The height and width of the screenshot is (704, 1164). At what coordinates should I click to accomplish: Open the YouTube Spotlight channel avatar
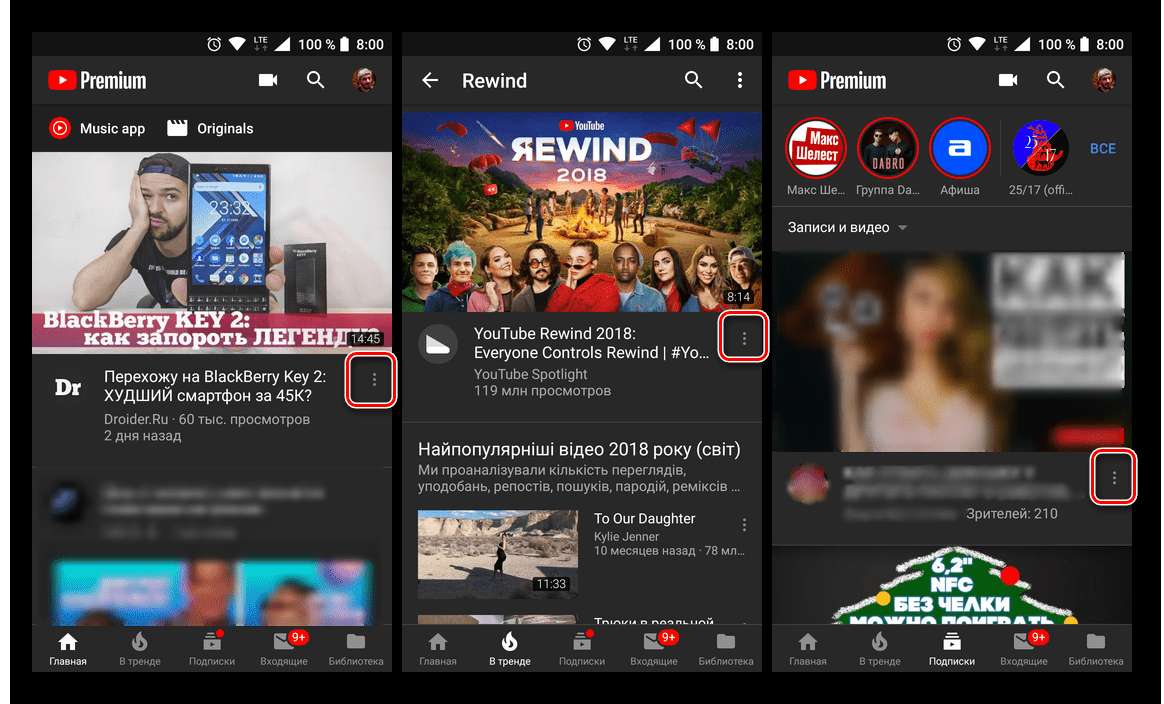pyautogui.click(x=437, y=345)
